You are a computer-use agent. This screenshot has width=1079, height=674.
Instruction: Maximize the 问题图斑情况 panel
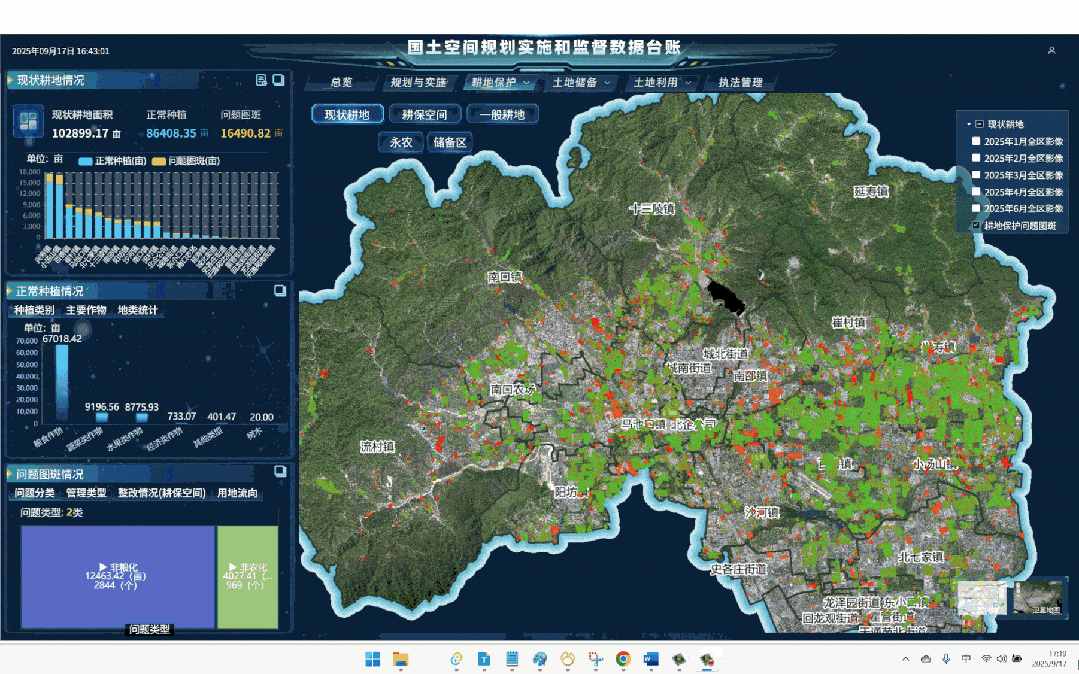279,473
